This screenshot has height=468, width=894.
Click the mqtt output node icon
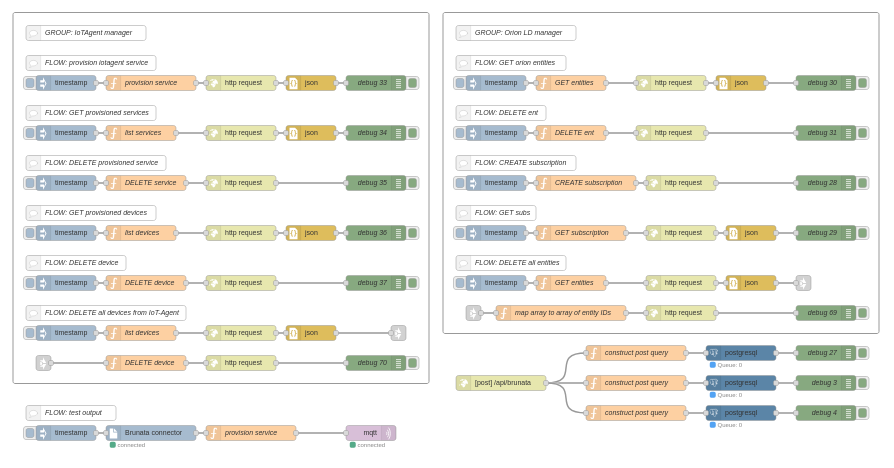pyautogui.click(x=388, y=433)
